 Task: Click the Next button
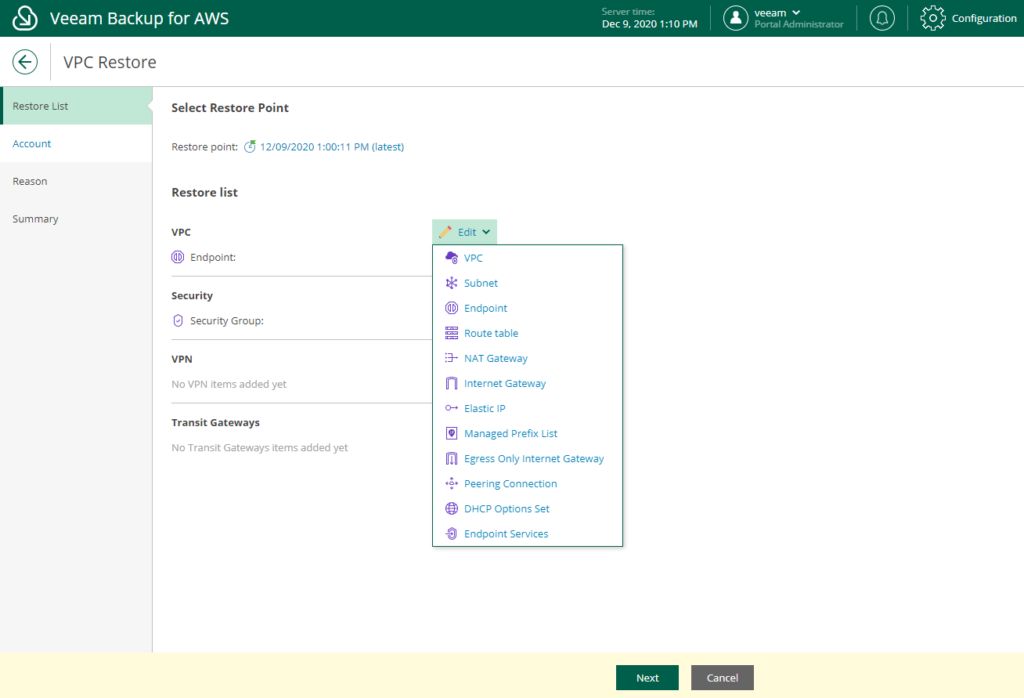(x=647, y=678)
